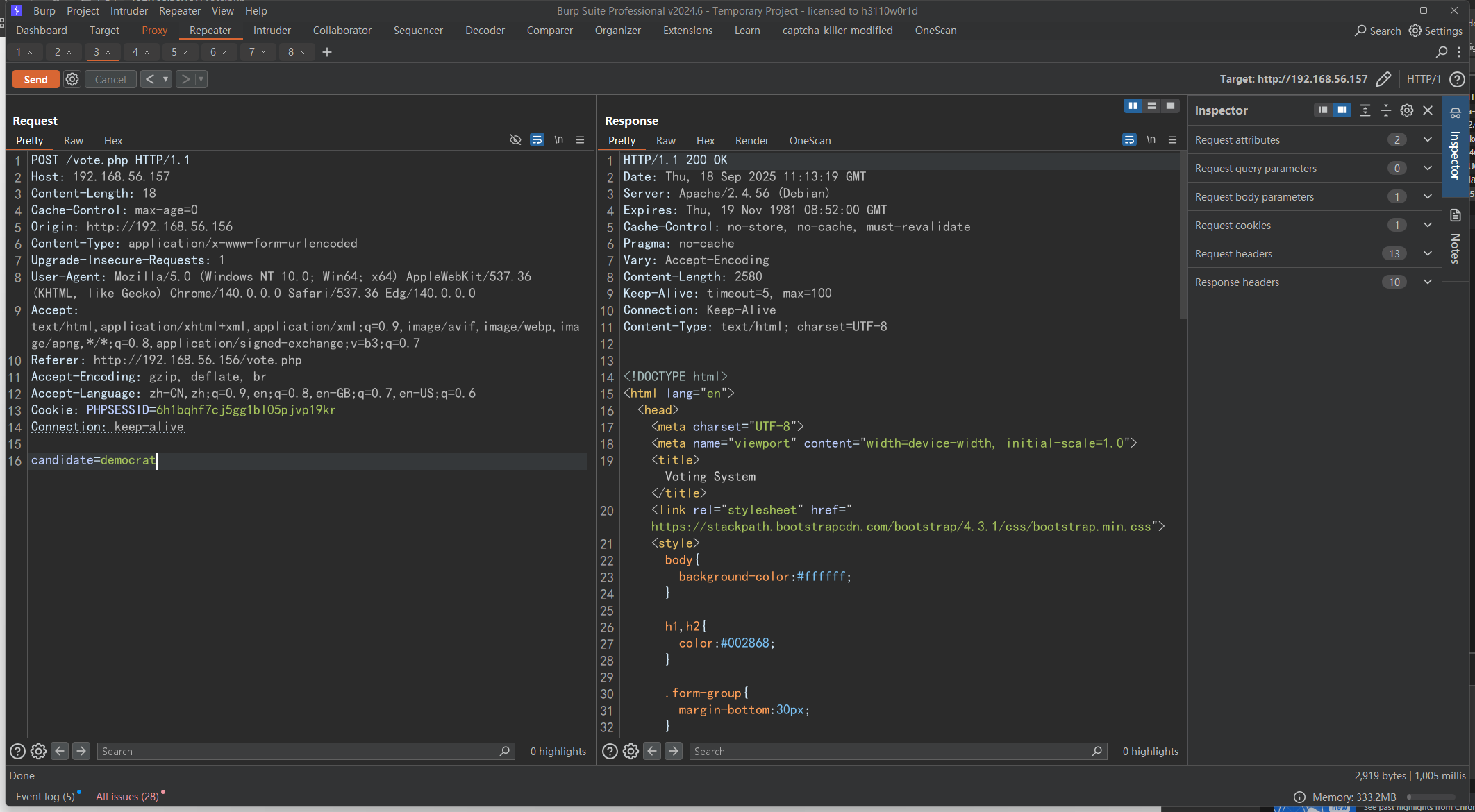The height and width of the screenshot is (812, 1475).
Task: Click the search icon in Repeater tab bar
Action: tap(1442, 52)
